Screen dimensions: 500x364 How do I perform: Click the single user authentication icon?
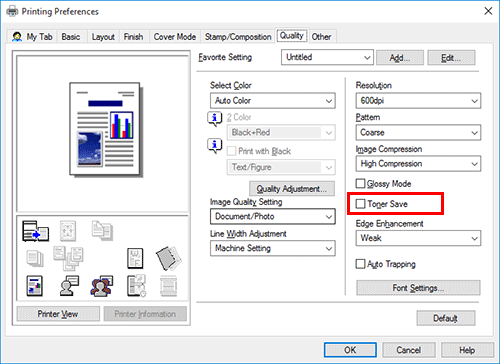(69, 286)
